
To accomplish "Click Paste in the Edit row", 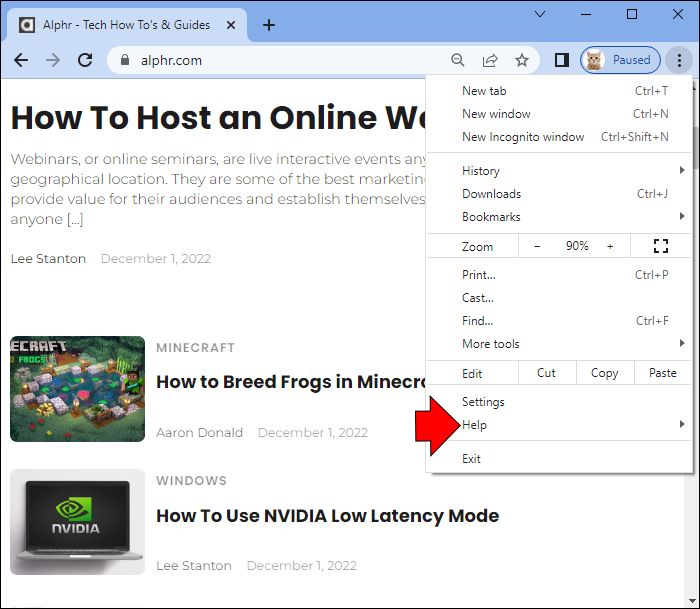I will click(x=662, y=373).
